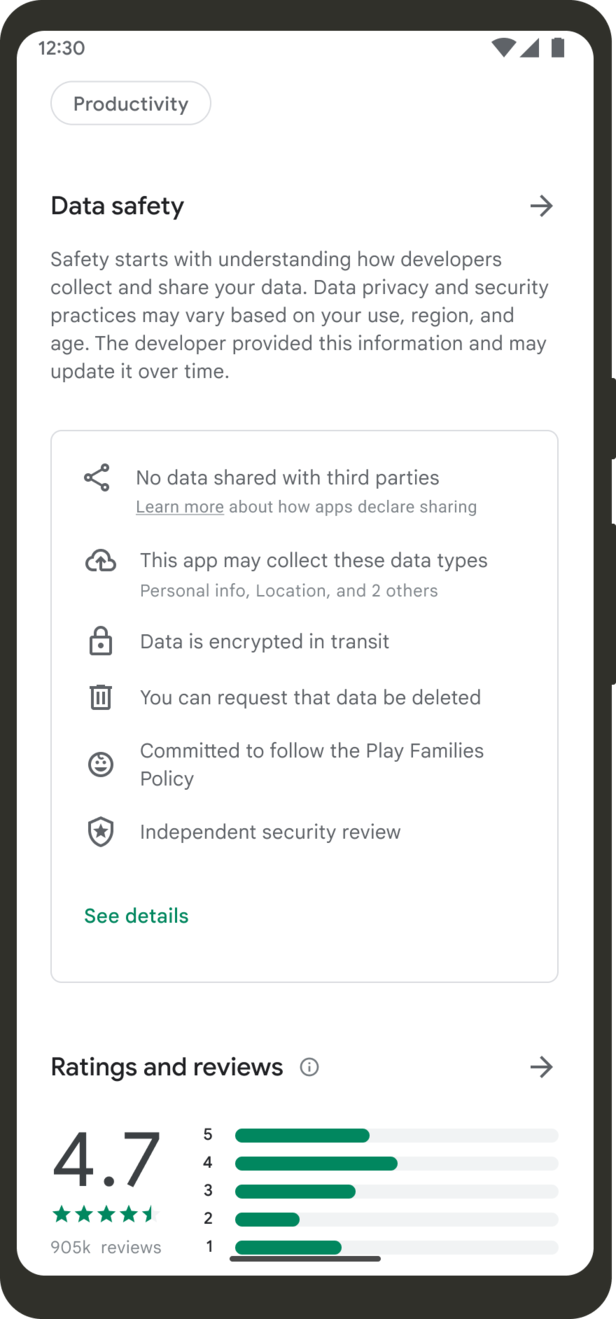The width and height of the screenshot is (616, 1319).
Task: Select the Productivity category chip
Action: [x=130, y=103]
